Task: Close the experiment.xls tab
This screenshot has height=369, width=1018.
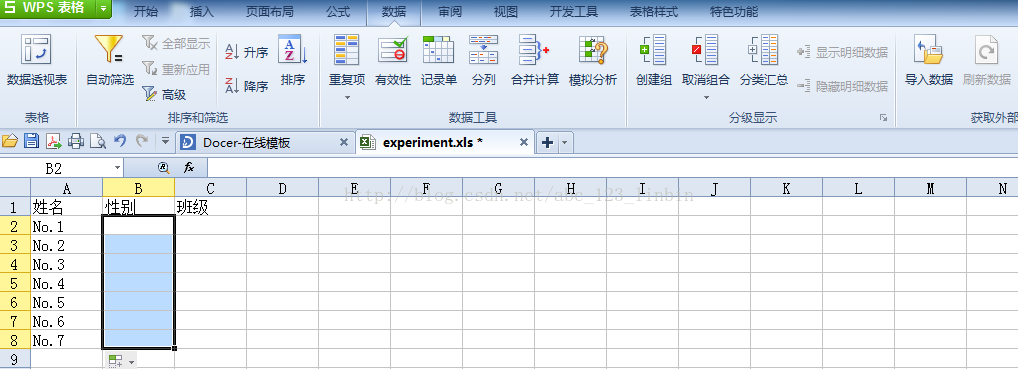Action: 524,143
